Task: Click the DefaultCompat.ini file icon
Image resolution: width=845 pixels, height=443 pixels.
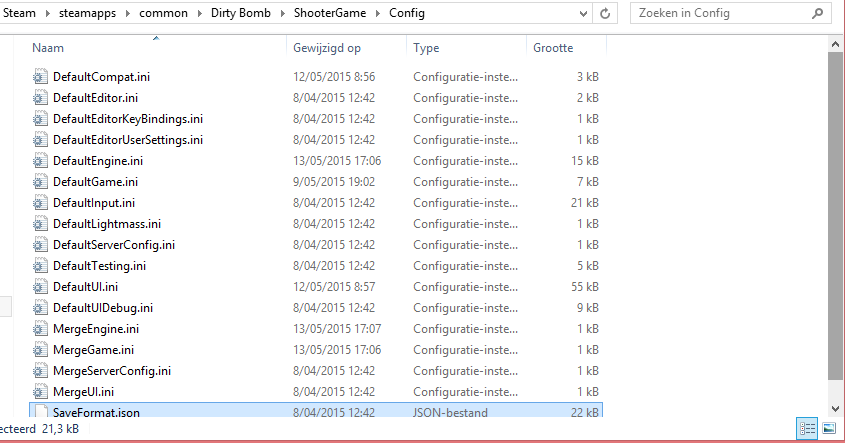Action: coord(40,77)
